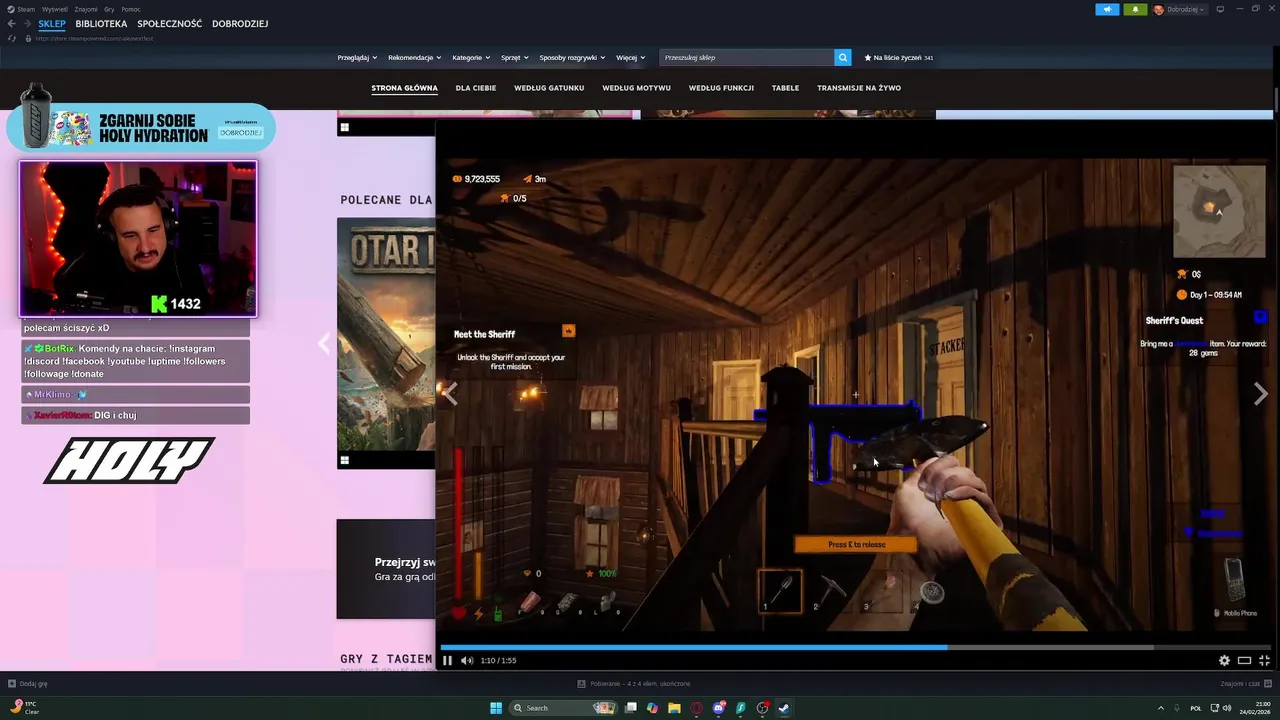1280x720 pixels.
Task: Open the Opera browser taskbar icon
Action: (x=697, y=708)
